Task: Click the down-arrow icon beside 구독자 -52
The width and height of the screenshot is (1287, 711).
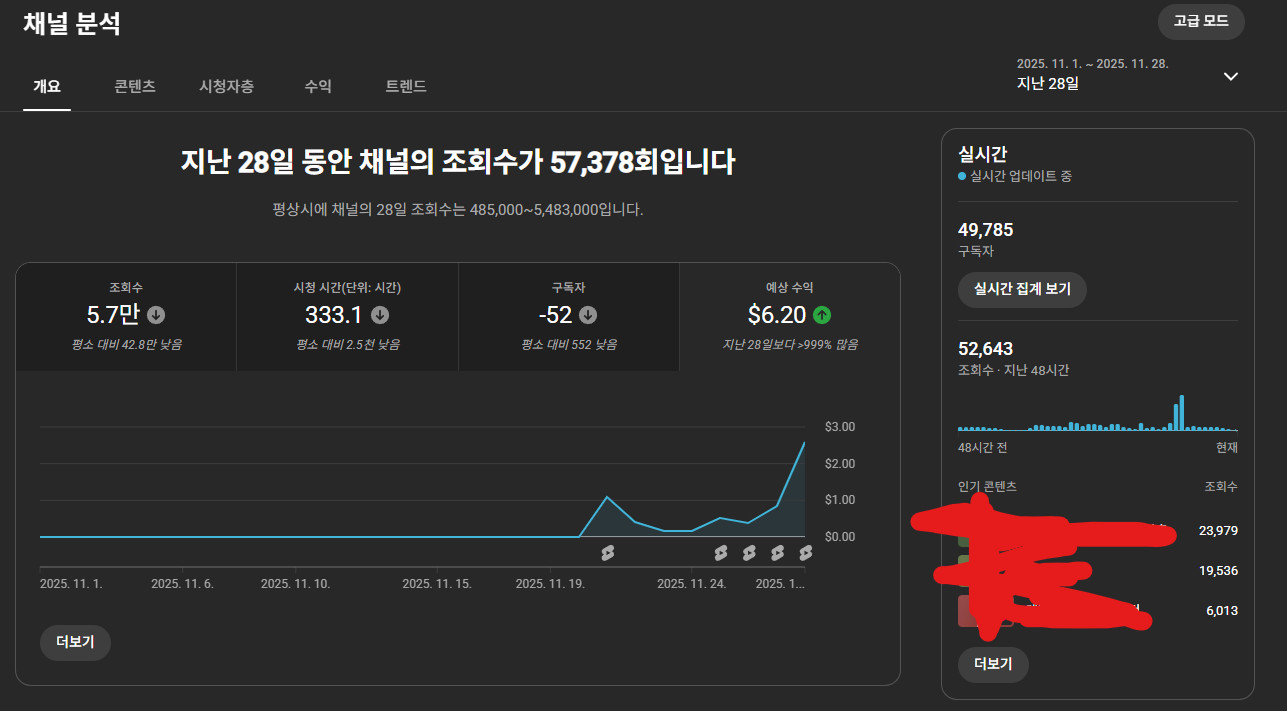Action: pyautogui.click(x=588, y=315)
